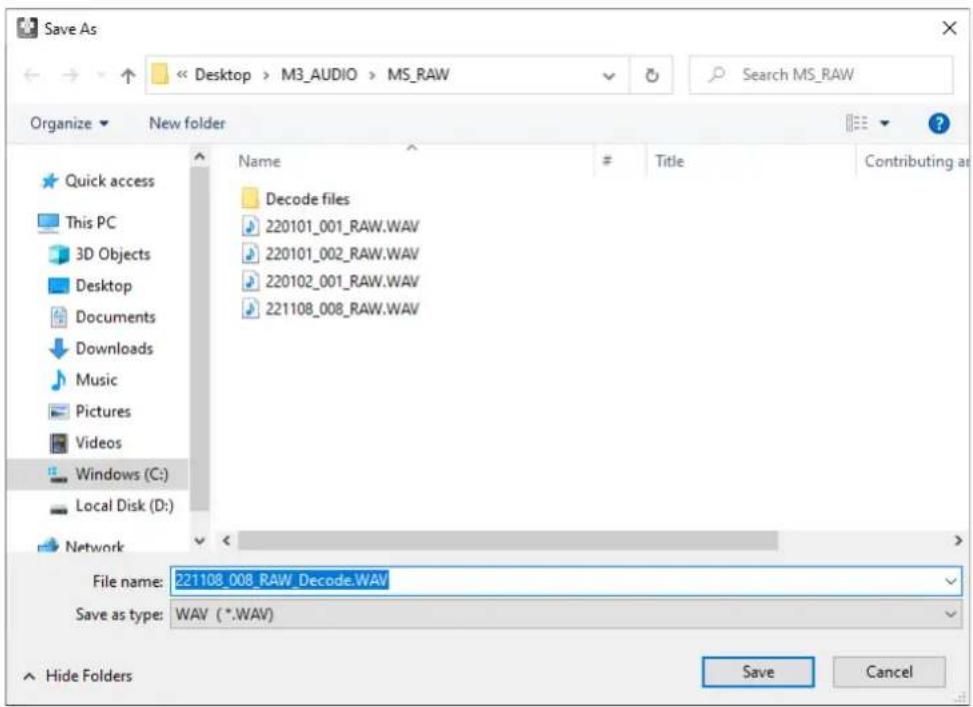Open the recent locations dropdown arrow

(x=101, y=76)
